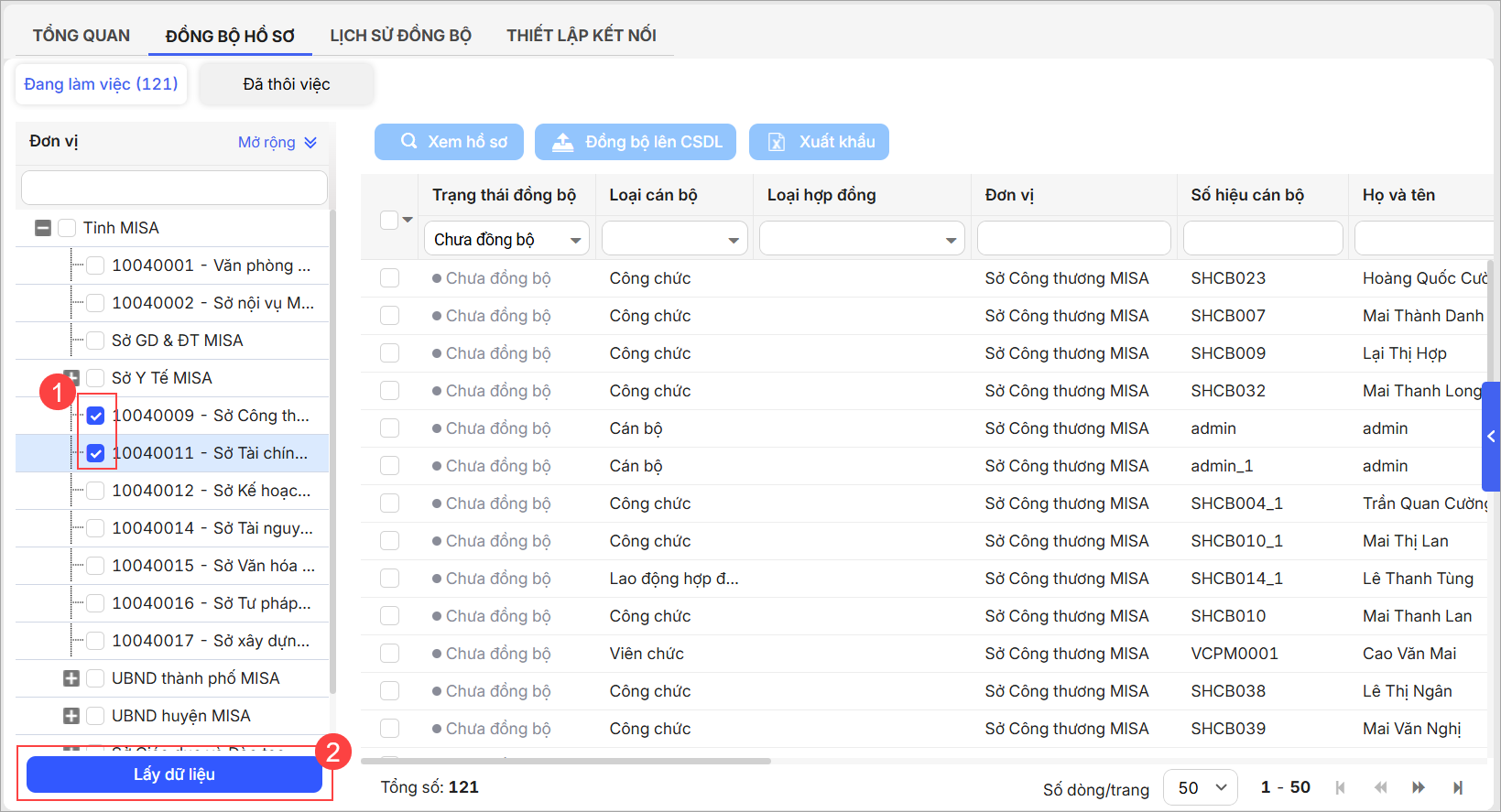Click the Mở rộng link in unit panel

(x=277, y=142)
